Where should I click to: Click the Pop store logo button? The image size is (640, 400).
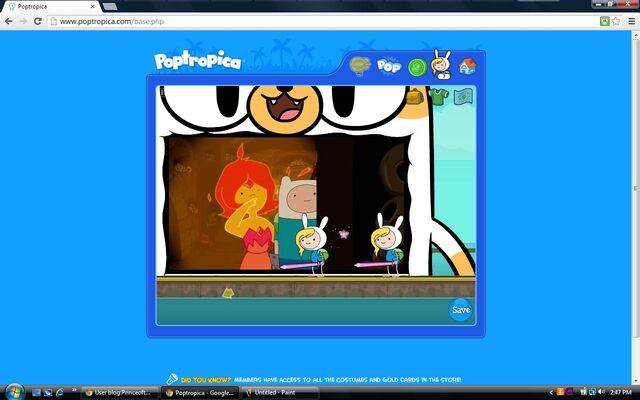[389, 65]
